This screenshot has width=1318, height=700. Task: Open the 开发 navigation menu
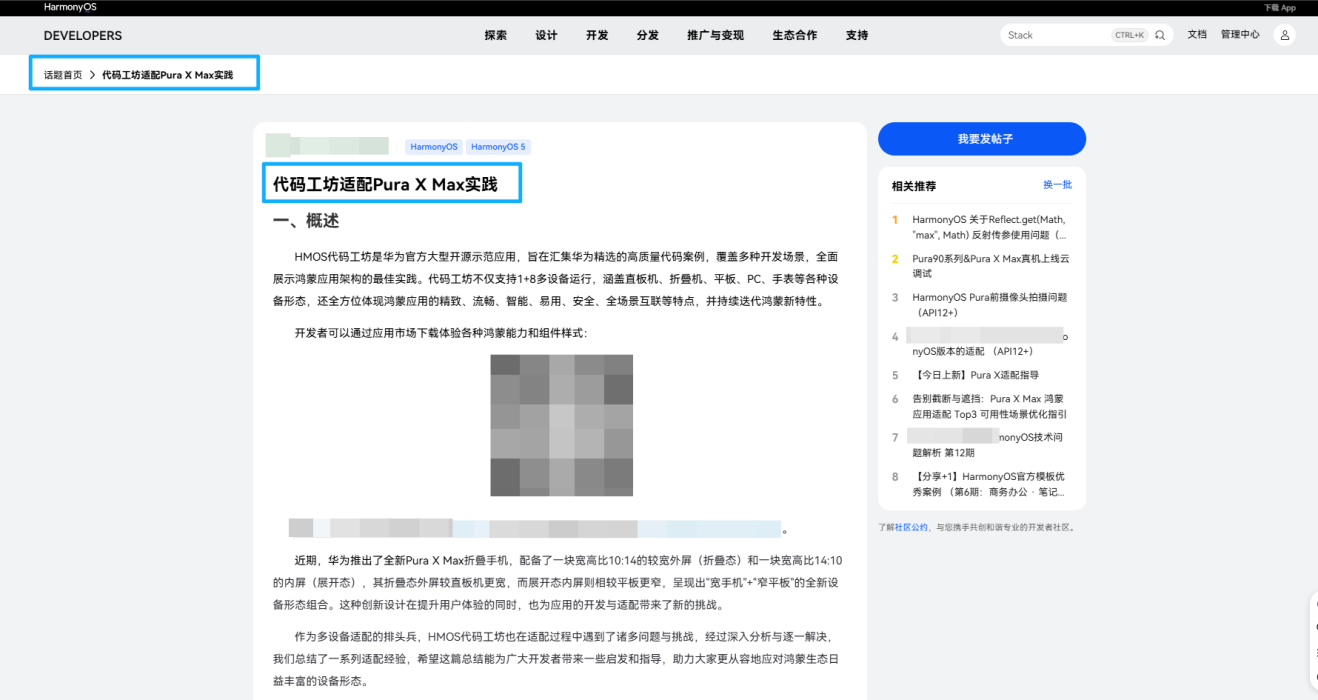(597, 34)
